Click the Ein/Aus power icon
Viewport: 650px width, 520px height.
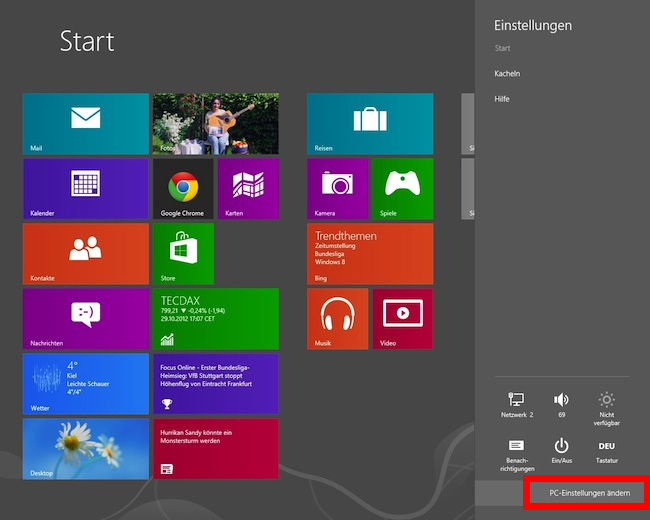(x=561, y=450)
